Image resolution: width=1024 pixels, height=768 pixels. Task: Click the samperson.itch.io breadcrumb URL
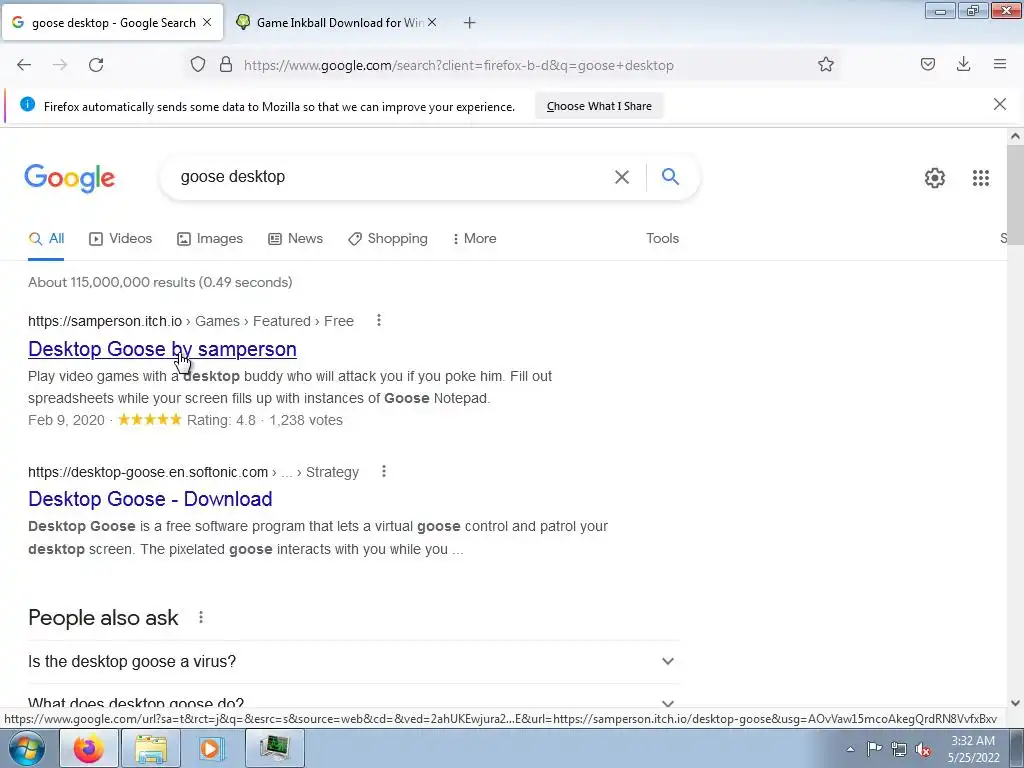pyautogui.click(x=104, y=321)
